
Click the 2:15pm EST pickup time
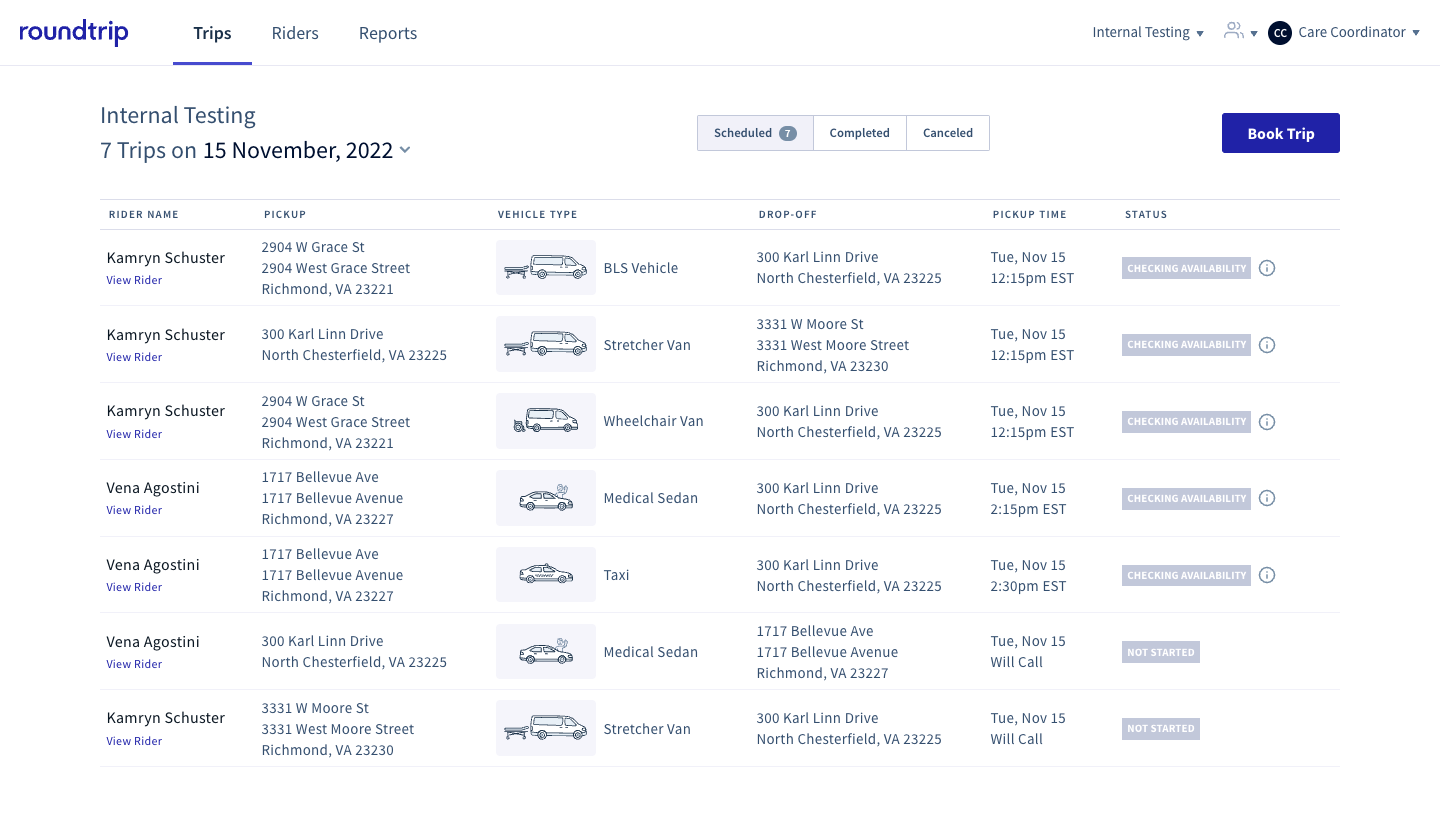pyautogui.click(x=1029, y=509)
